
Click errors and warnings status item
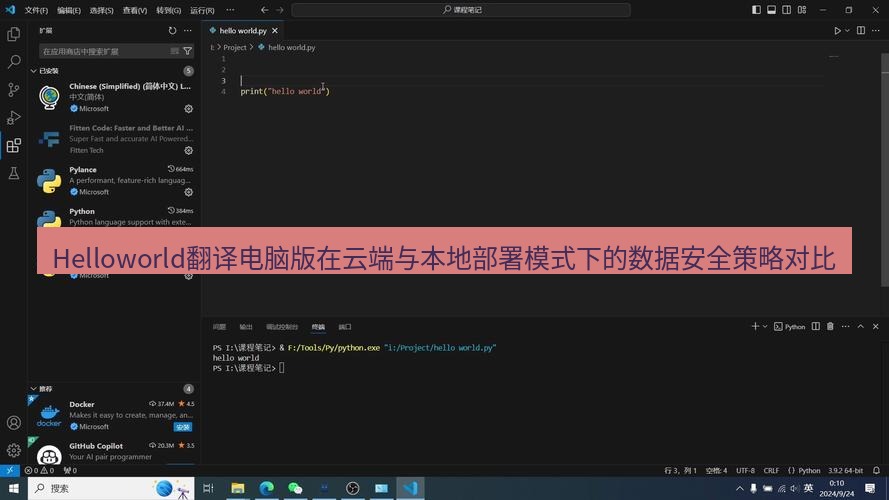[39, 471]
